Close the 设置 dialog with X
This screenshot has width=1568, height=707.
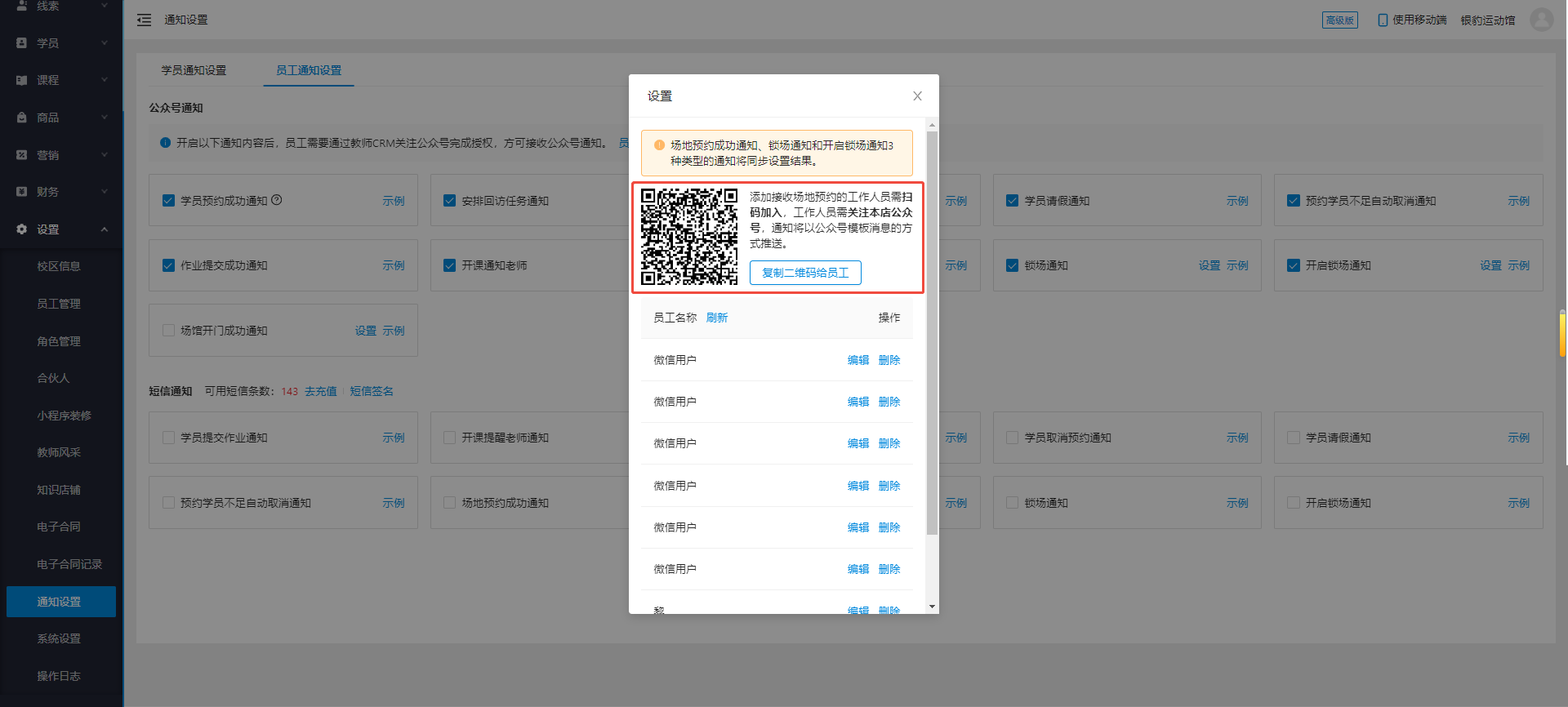click(917, 96)
